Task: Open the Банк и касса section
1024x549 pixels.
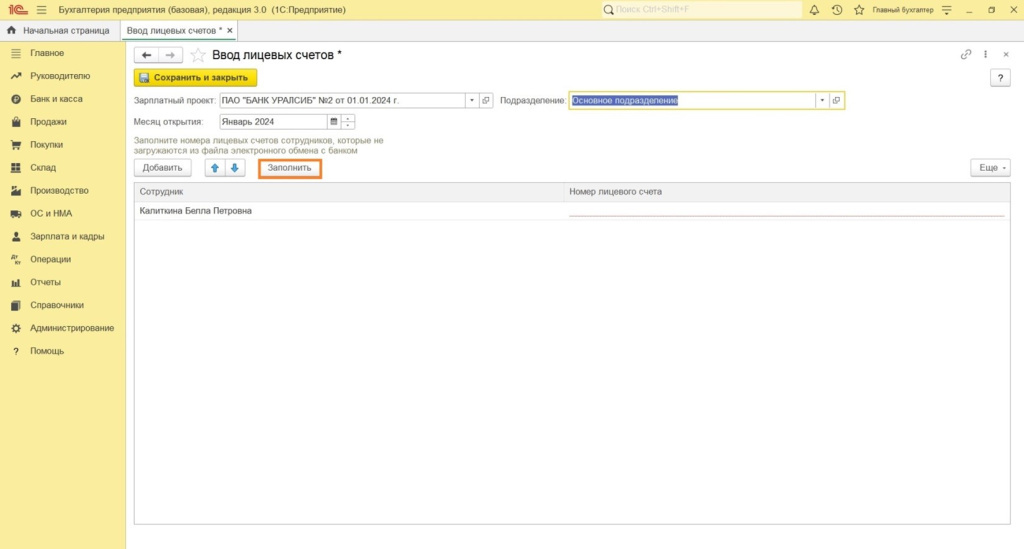Action: click(x=56, y=99)
